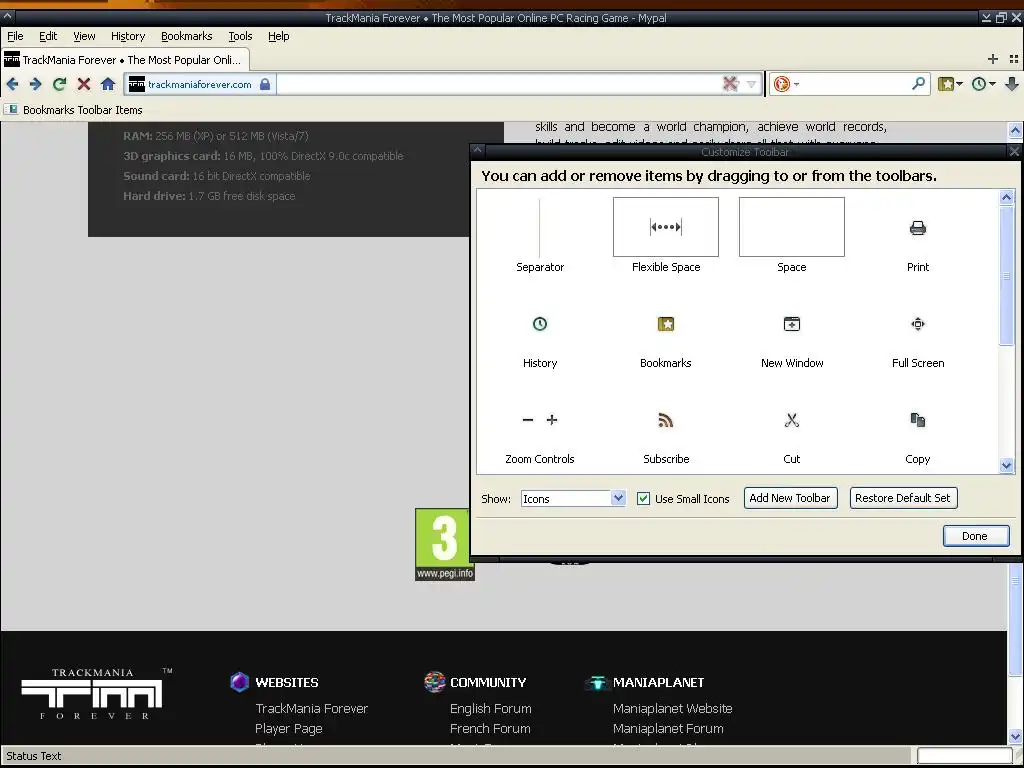Go forward with the Forward arrow
Image resolution: width=1024 pixels, height=768 pixels.
36,84
